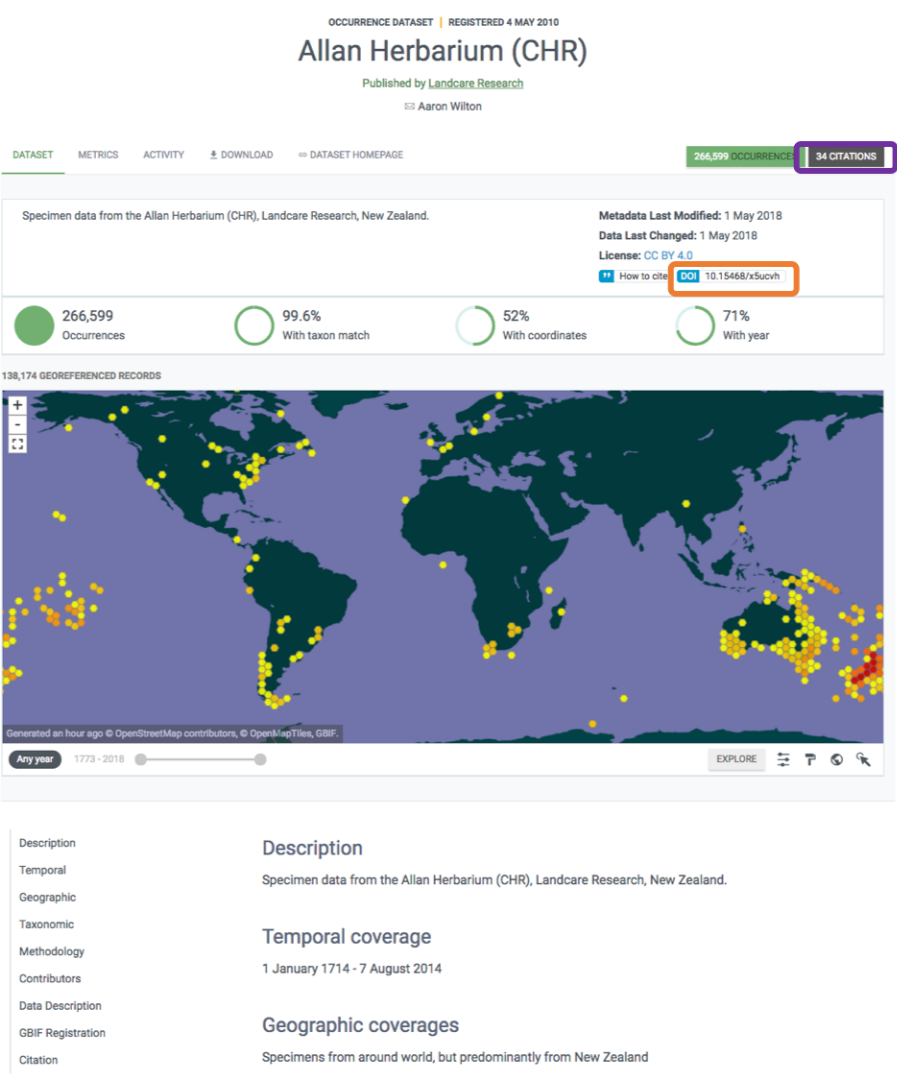Open the Dataset Homepage link
The height and width of the screenshot is (1080, 897).
(350, 155)
